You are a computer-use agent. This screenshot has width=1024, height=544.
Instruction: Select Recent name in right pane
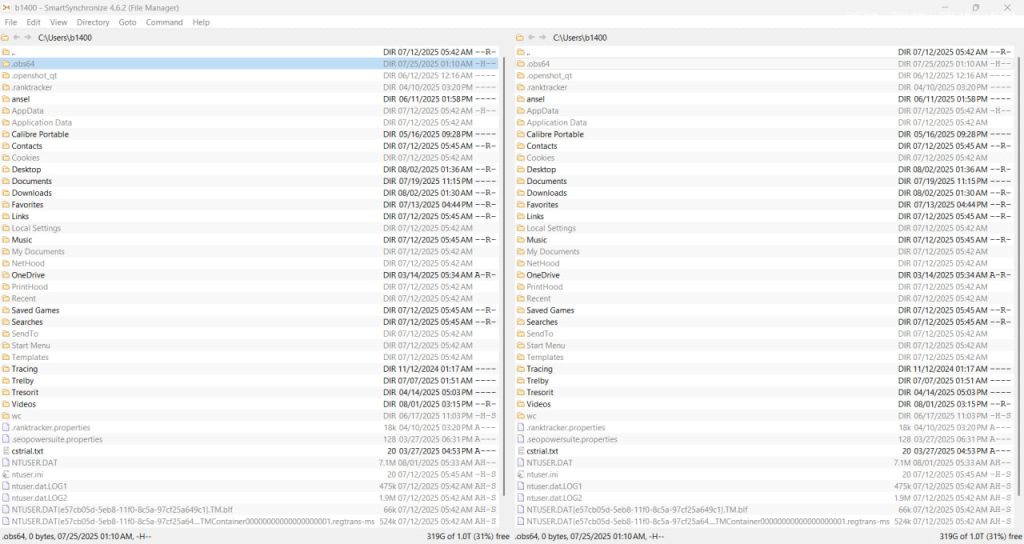click(x=539, y=299)
